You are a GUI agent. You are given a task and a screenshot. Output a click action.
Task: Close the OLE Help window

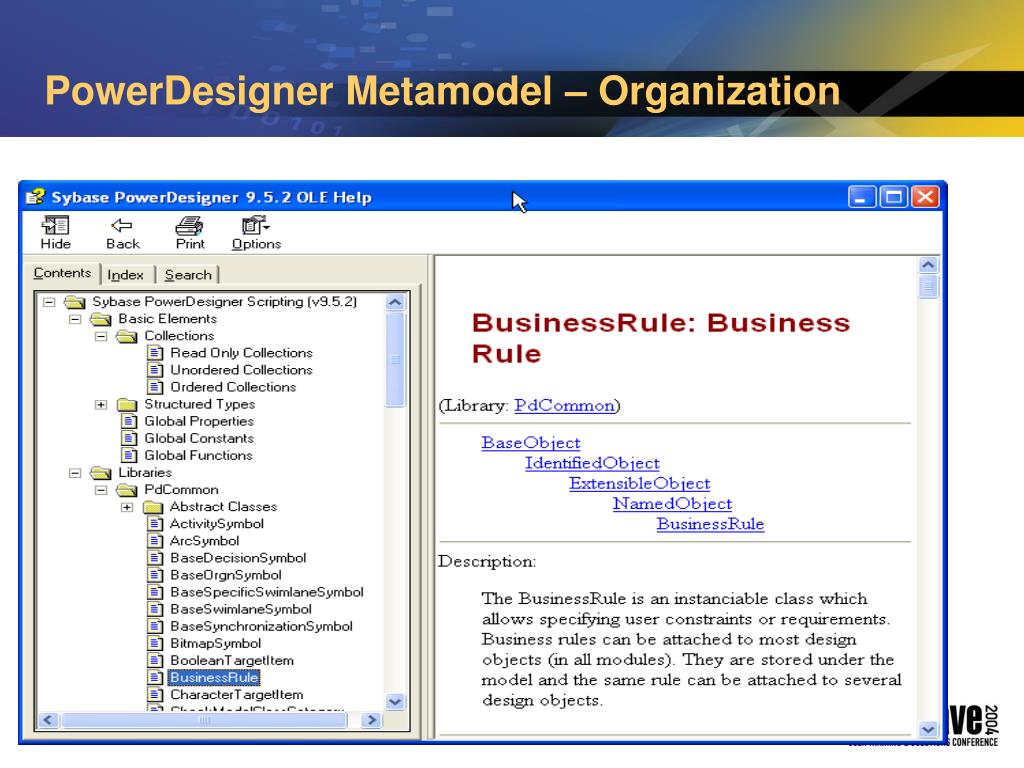[925, 197]
